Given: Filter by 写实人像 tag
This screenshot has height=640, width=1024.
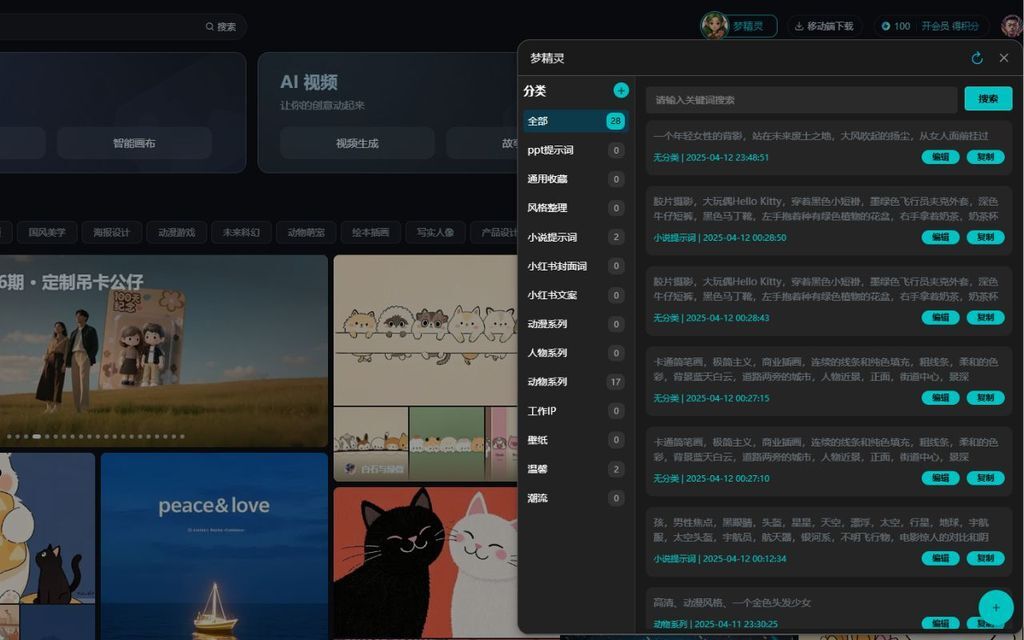Looking at the screenshot, I should click(x=435, y=232).
